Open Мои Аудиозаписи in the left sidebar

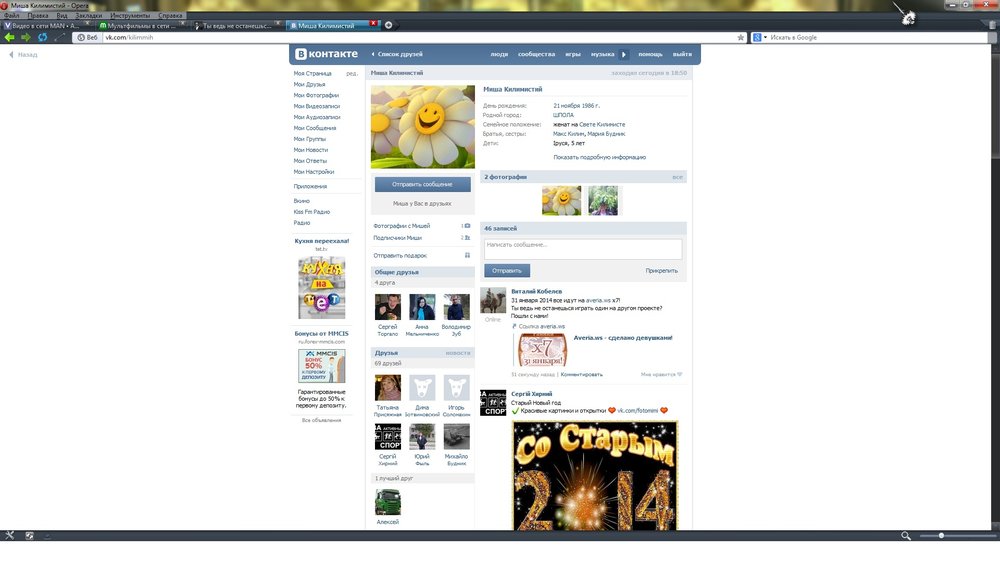[x=316, y=117]
